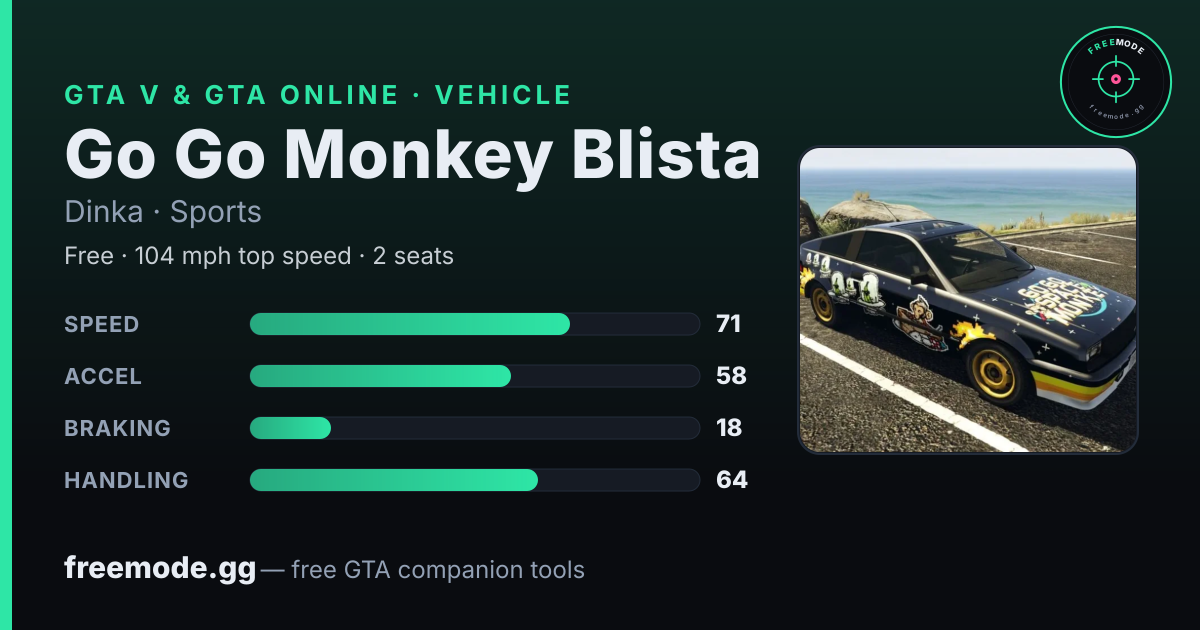Viewport: 1200px width, 630px height.
Task: Click the Speed stat bar
Action: click(474, 324)
